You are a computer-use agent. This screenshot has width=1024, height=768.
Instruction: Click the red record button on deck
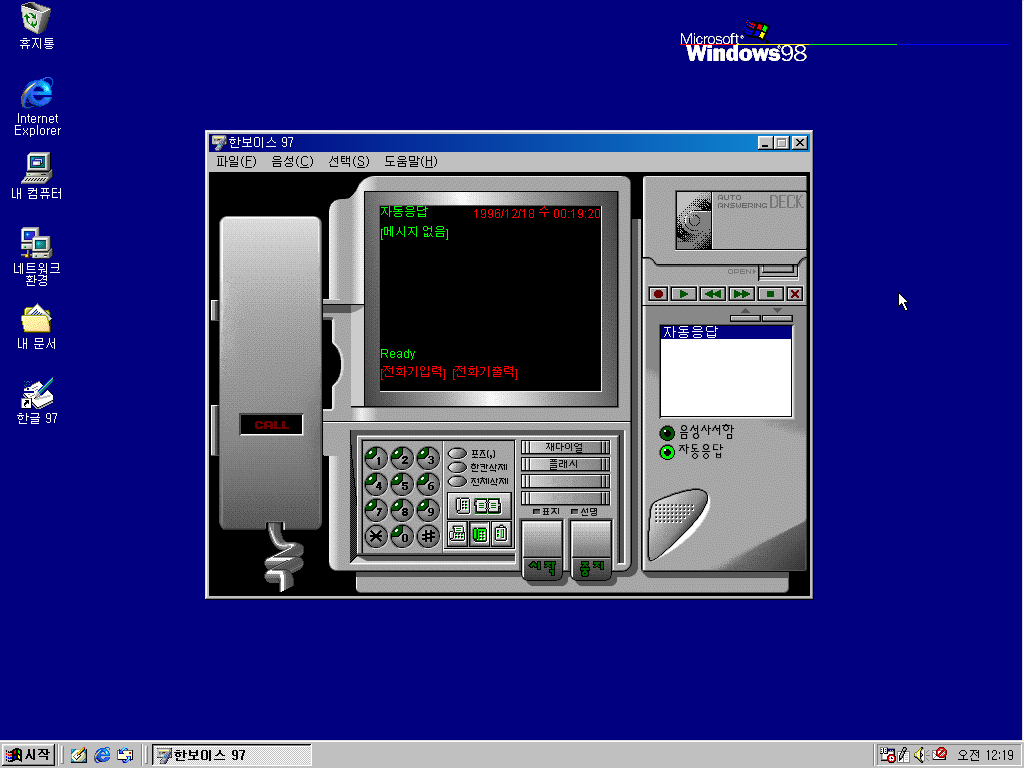[x=658, y=294]
